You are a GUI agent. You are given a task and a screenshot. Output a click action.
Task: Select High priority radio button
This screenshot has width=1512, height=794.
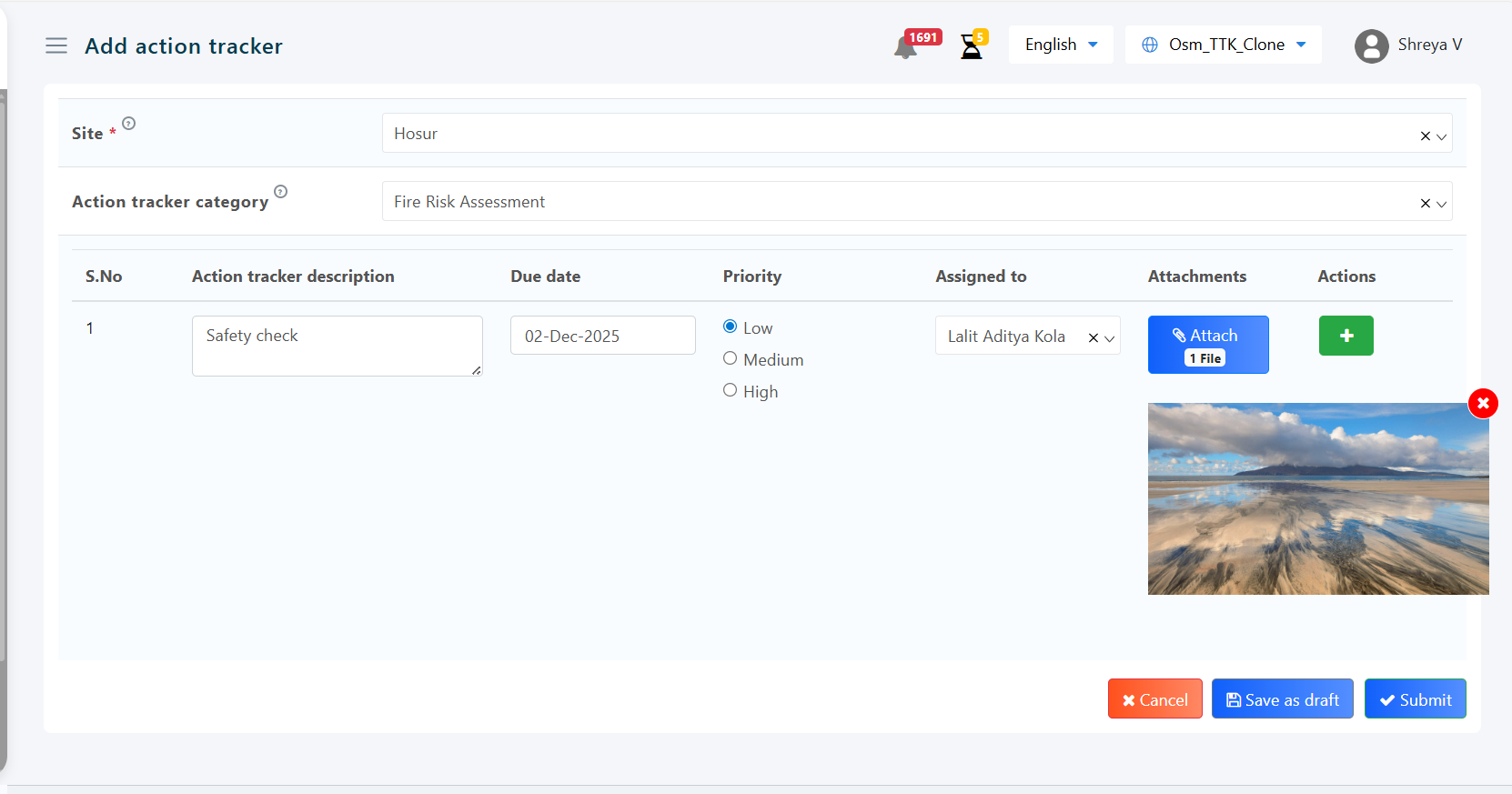pos(730,390)
